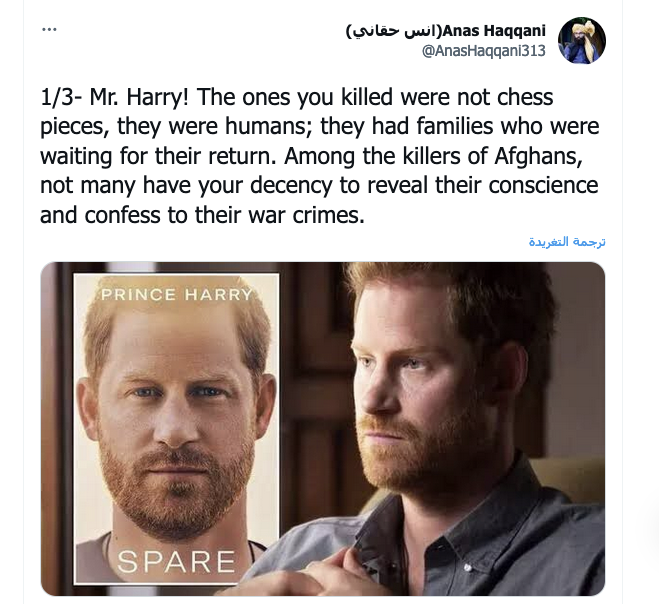Click the Anas Haqqani display name

(x=494, y=31)
